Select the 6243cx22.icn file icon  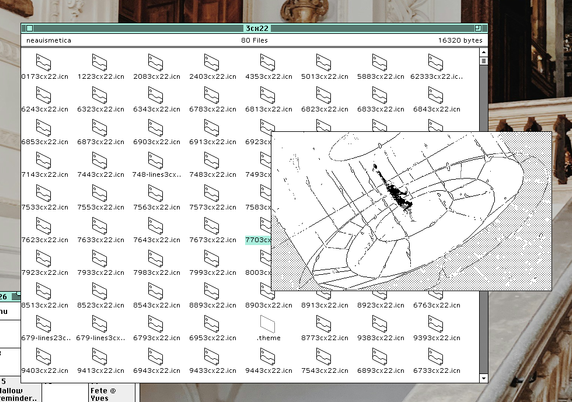pos(43,96)
